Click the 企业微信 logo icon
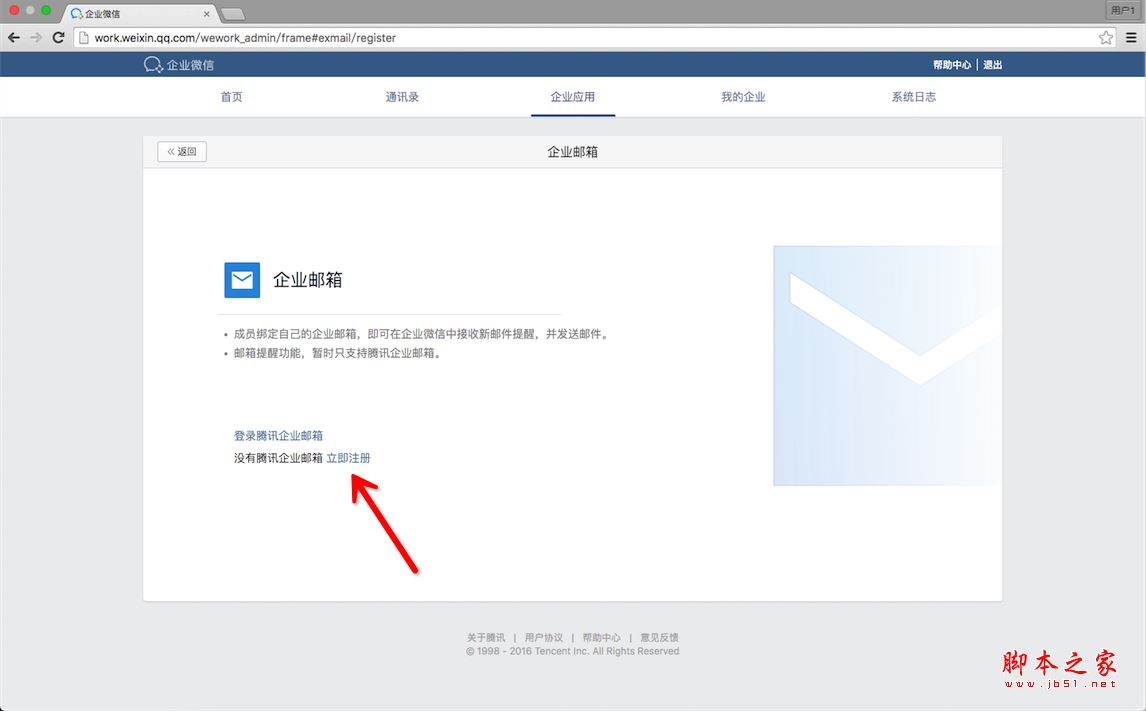 point(152,64)
